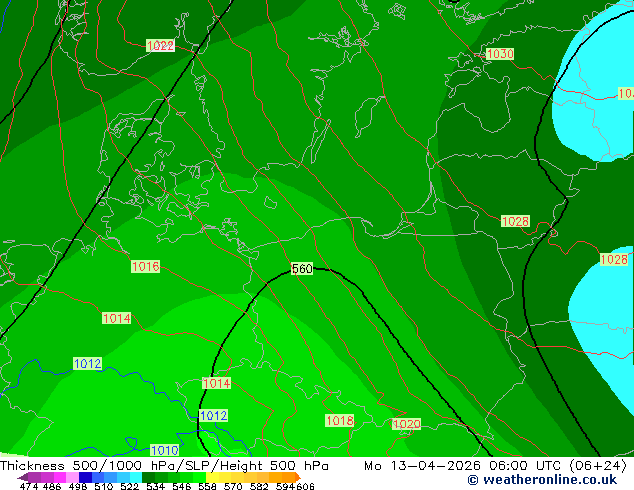Select the 522 legend value
Viewport: 634px width, 490px height.
click(x=129, y=486)
